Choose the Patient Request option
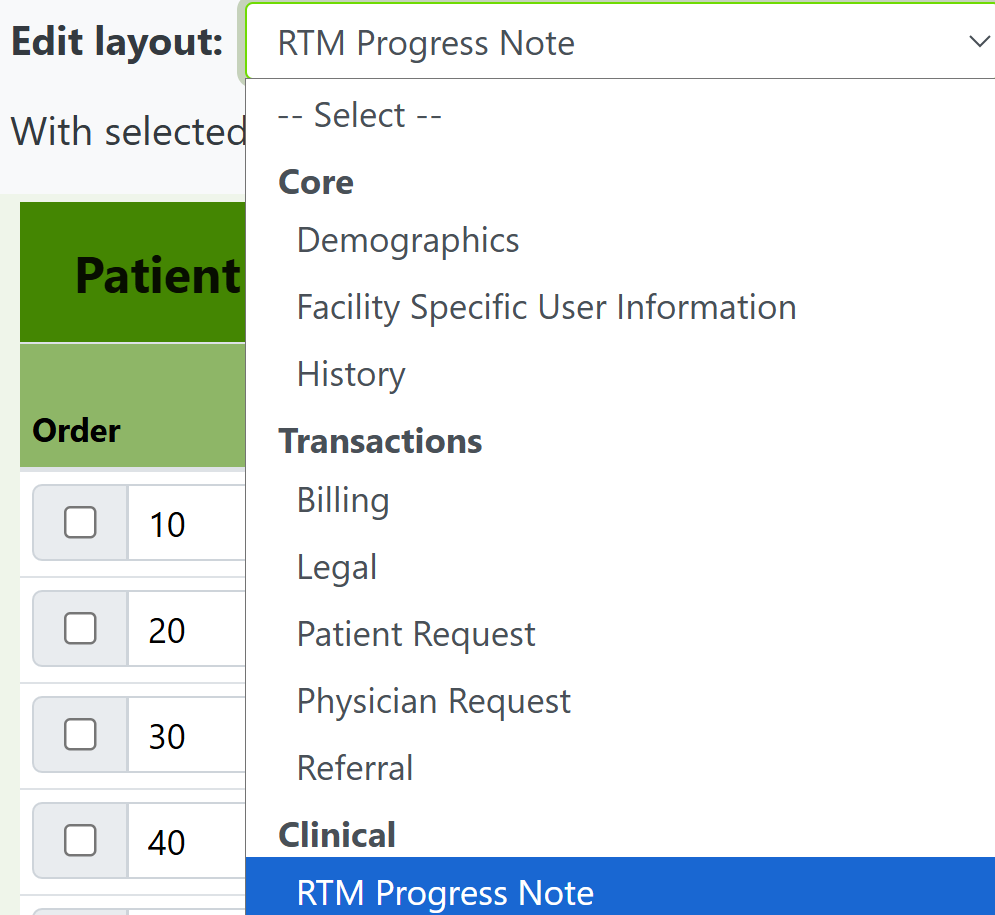This screenshot has height=915, width=995. click(x=416, y=634)
